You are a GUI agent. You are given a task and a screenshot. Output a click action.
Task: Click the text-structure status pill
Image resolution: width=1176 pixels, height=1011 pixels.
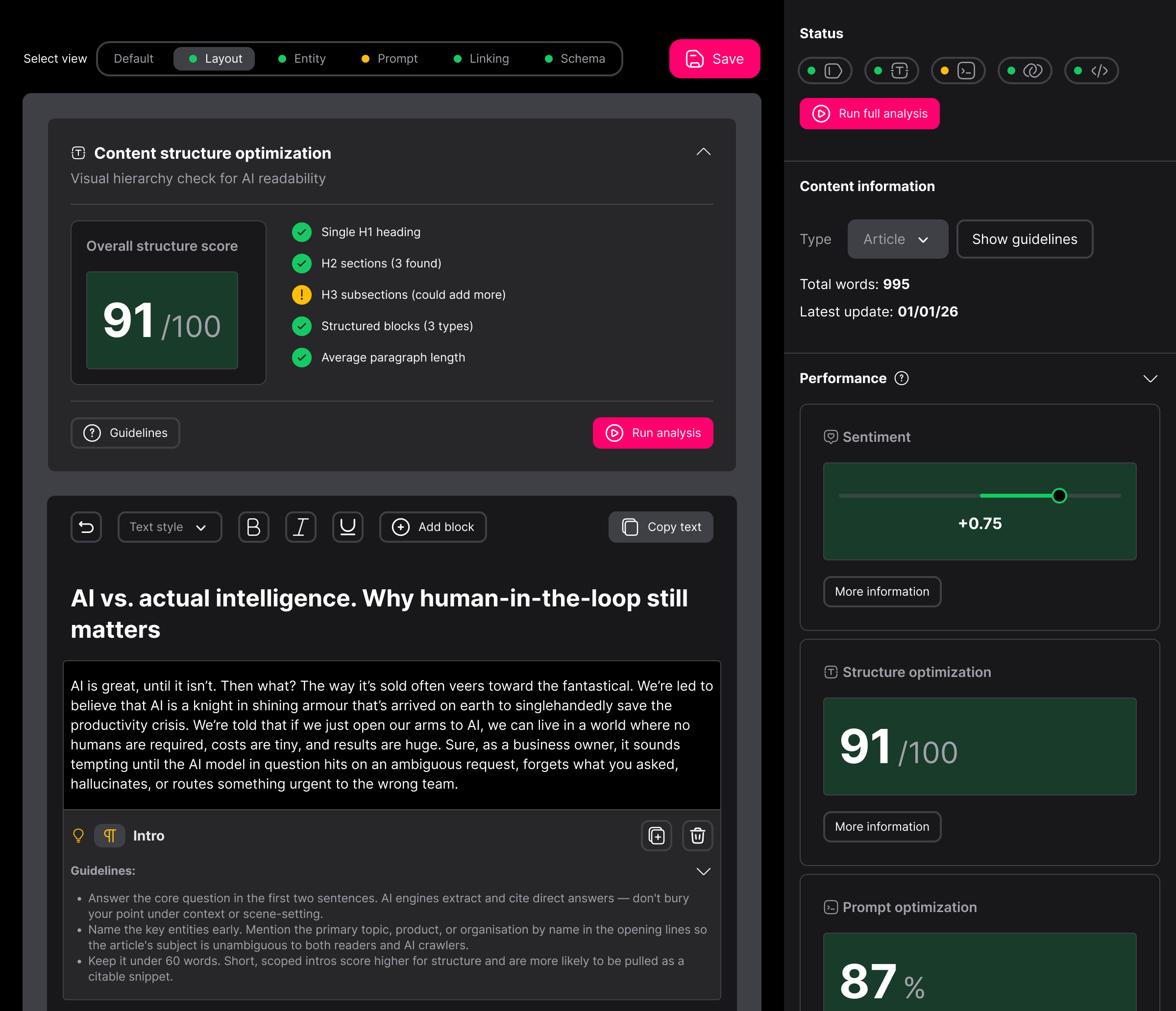[892, 71]
